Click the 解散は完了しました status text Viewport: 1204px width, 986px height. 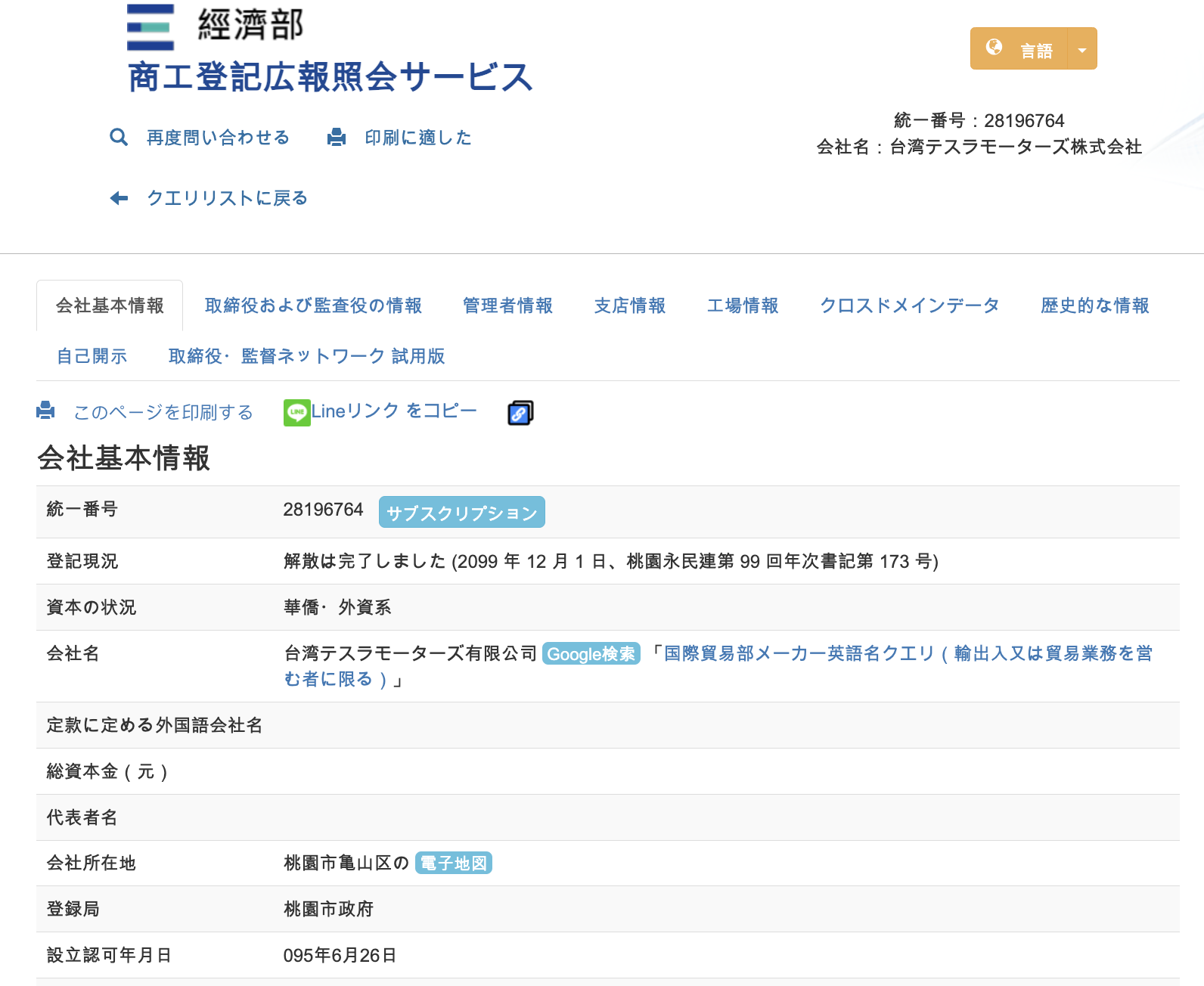611,561
